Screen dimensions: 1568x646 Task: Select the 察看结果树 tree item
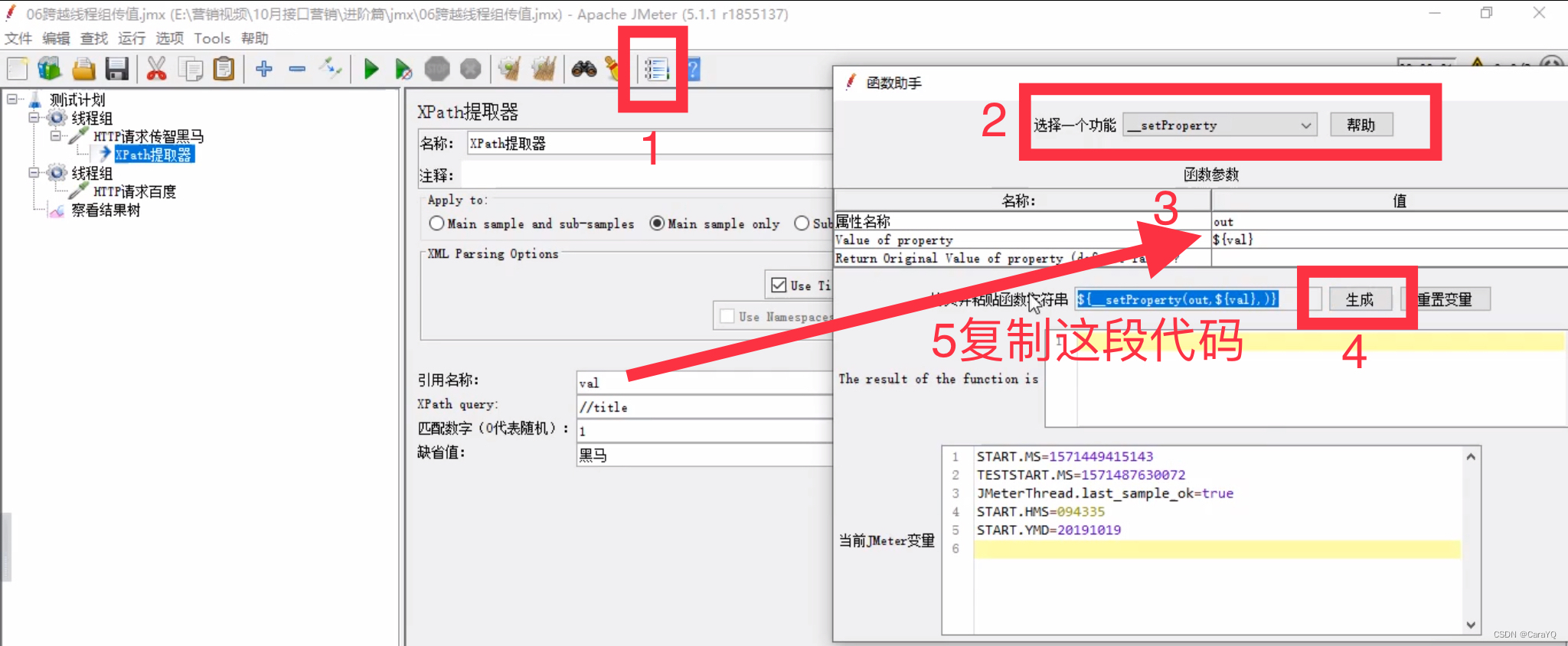point(106,210)
